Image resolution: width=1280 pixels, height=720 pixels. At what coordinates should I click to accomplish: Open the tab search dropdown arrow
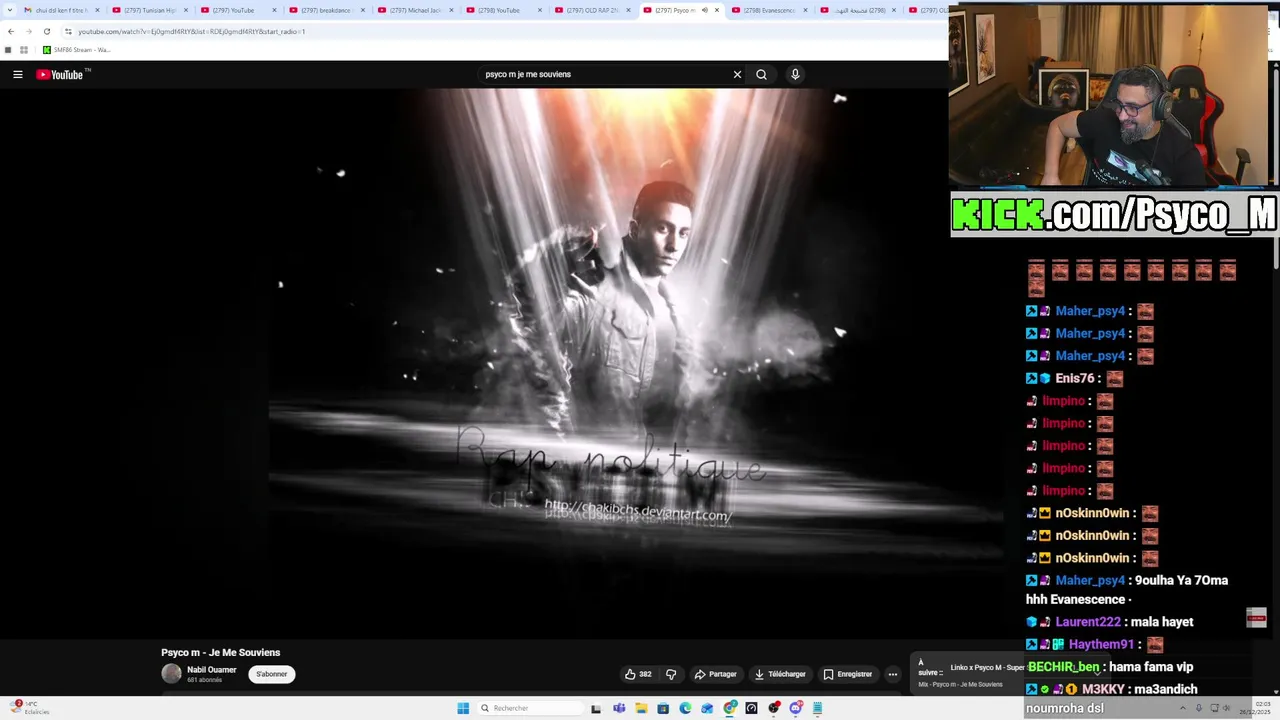click(11, 10)
